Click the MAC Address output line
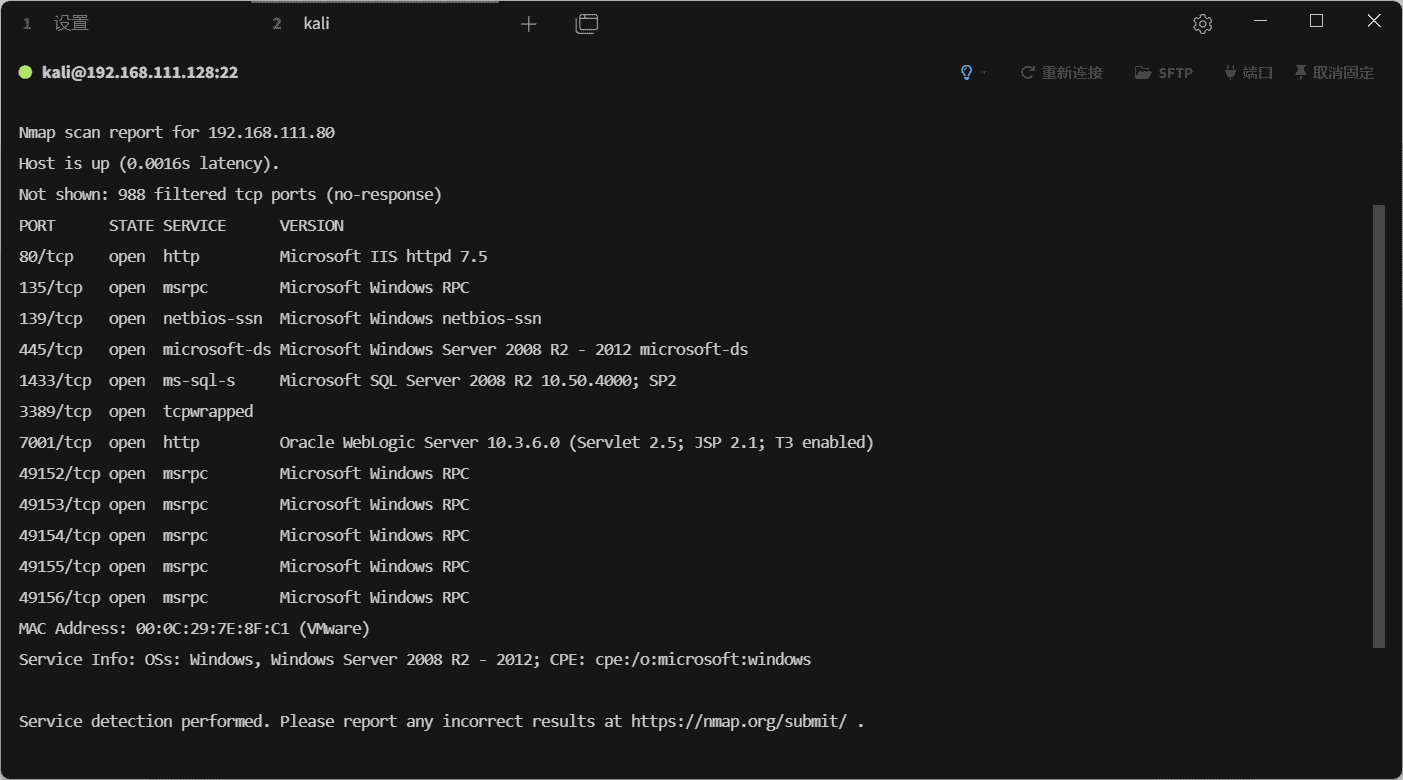The height and width of the screenshot is (780, 1403). (x=194, y=628)
